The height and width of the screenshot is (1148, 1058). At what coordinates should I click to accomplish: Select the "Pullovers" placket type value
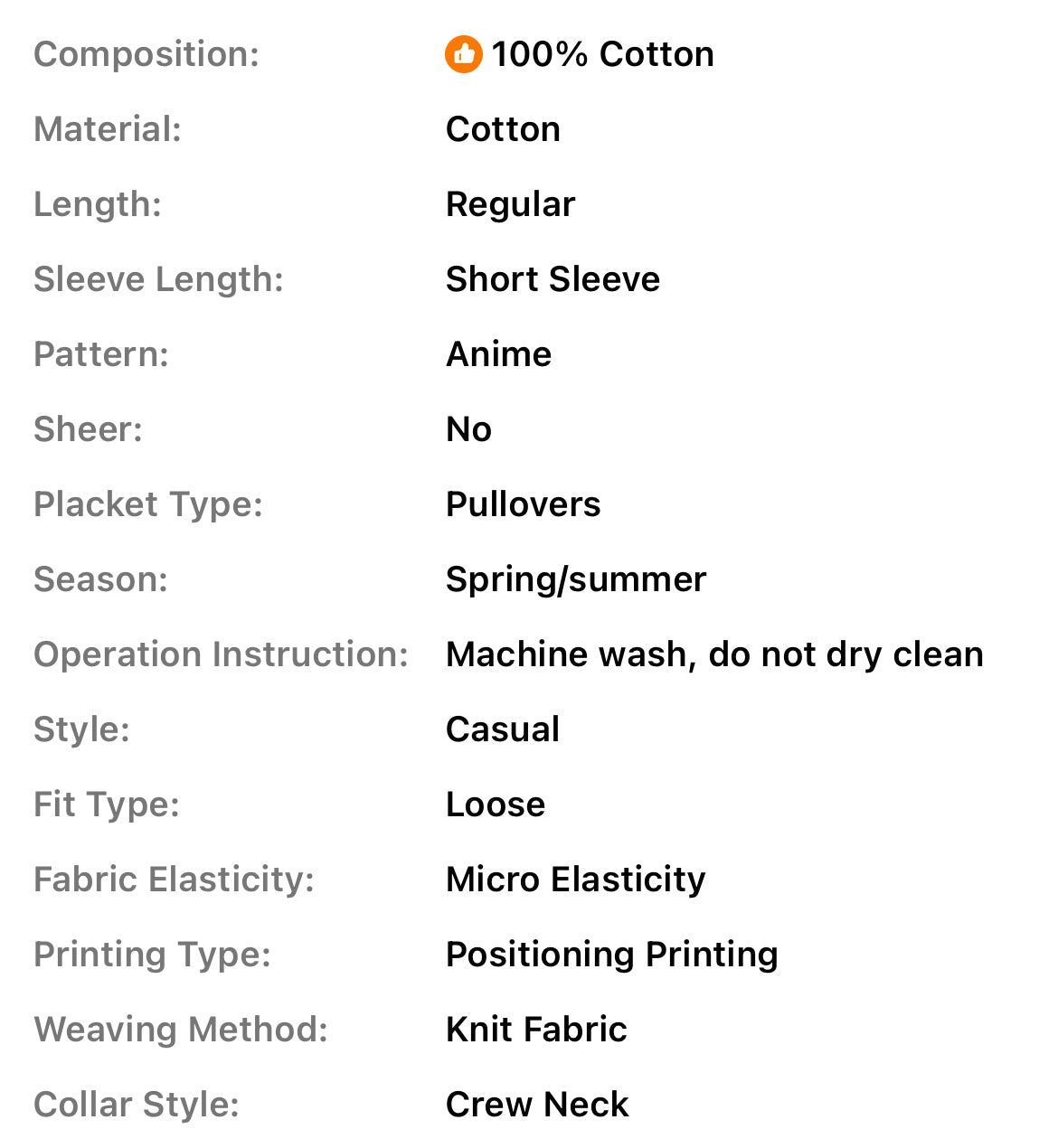point(523,504)
